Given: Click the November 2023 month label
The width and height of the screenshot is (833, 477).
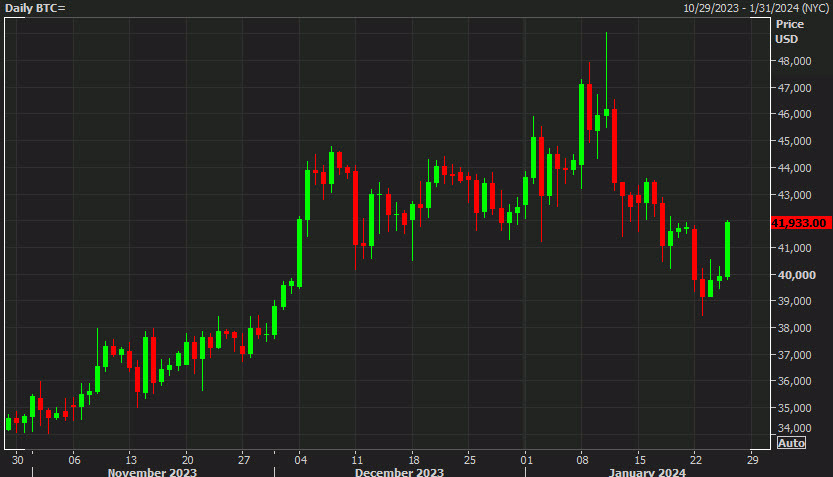Looking at the screenshot, I should point(152,472).
